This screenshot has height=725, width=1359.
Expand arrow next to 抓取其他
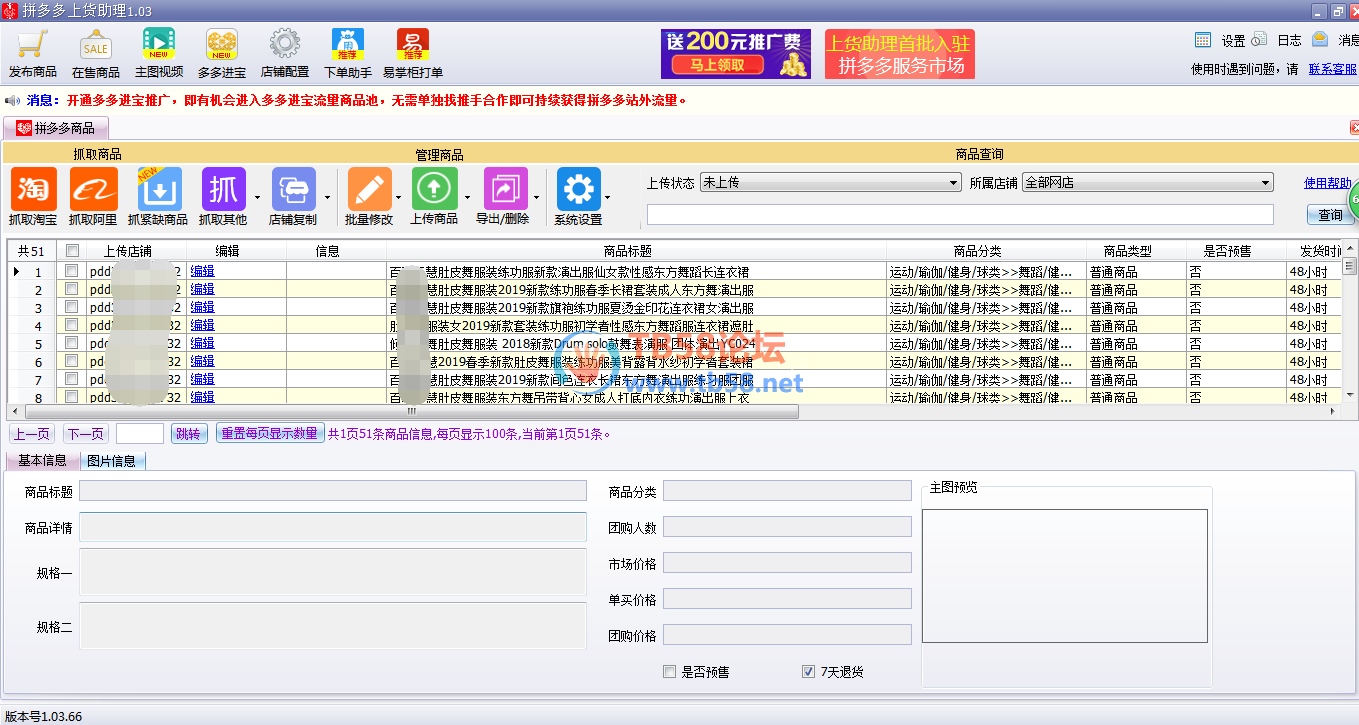click(258, 197)
